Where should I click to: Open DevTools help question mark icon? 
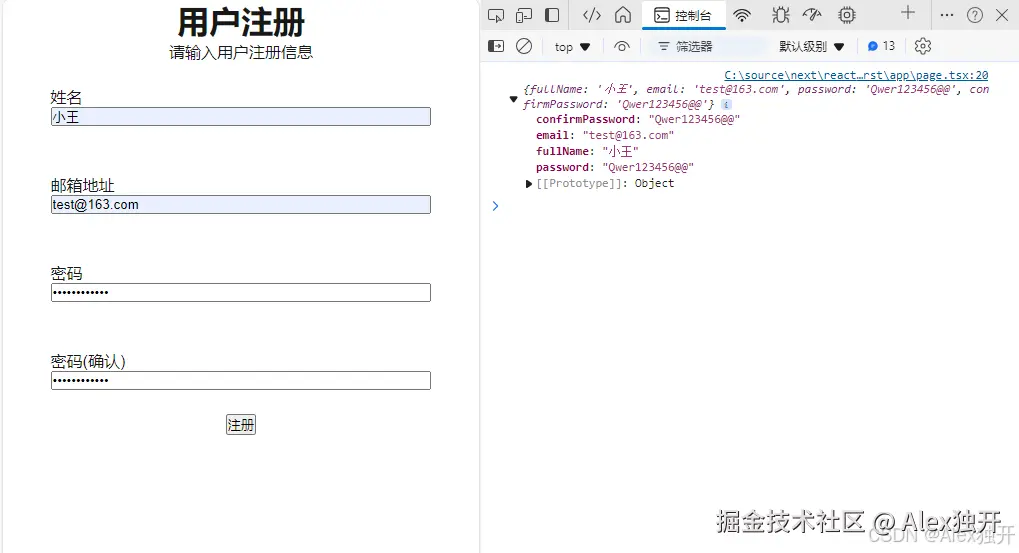tap(975, 15)
